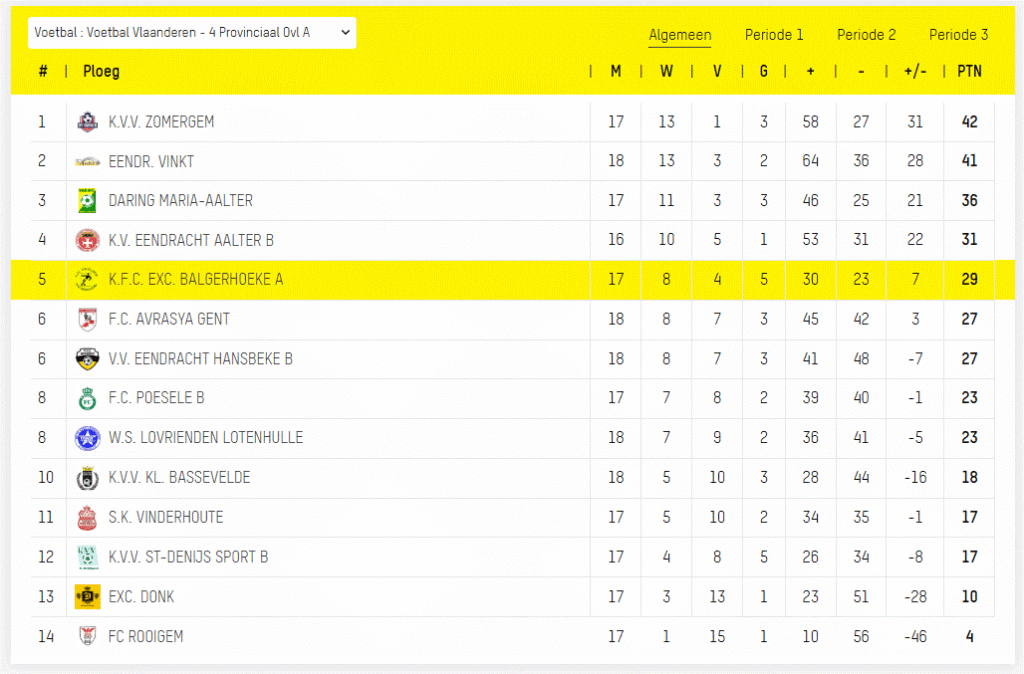The image size is (1024, 674).
Task: Click the K.V. Eendracht Aalter B crest
Action: 88,240
